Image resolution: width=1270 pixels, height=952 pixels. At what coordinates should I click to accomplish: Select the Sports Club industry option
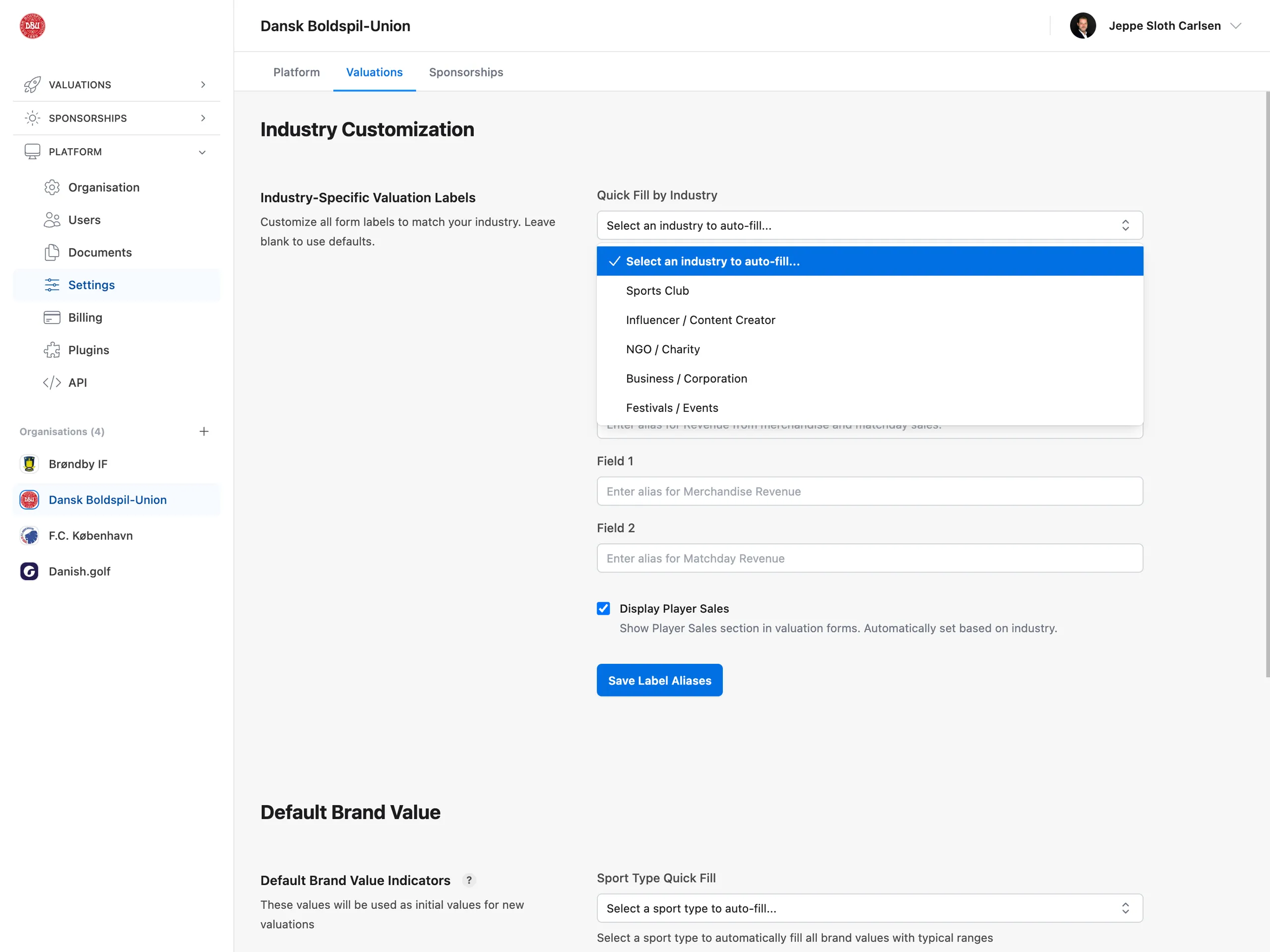(x=869, y=291)
